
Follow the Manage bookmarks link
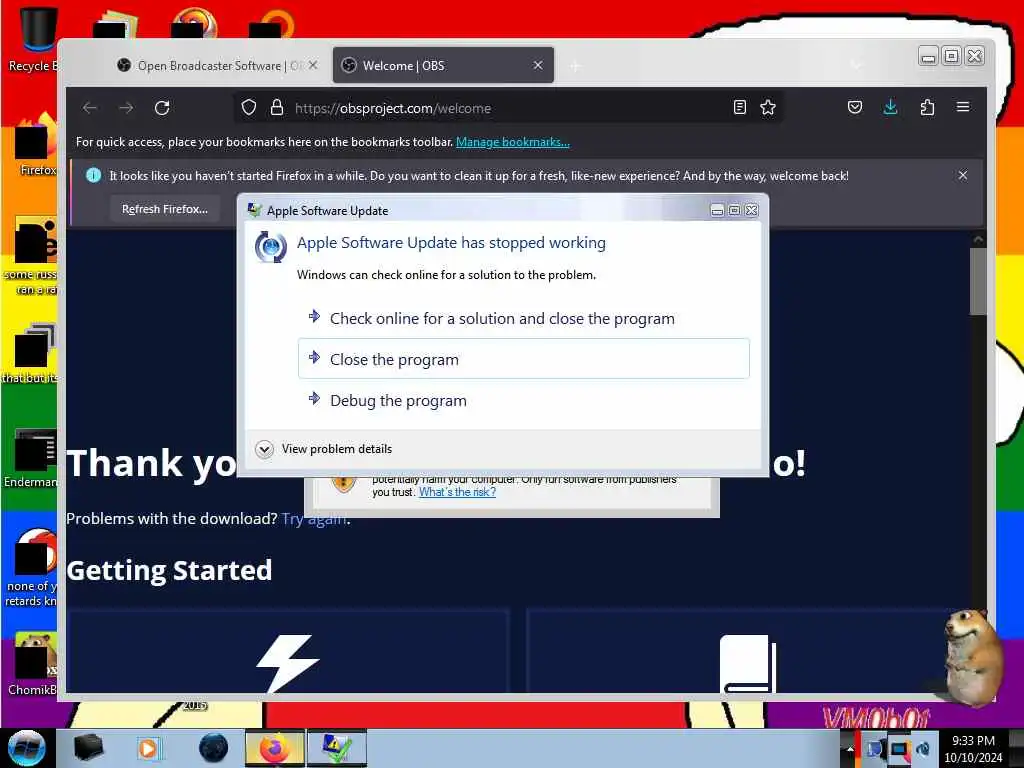513,142
